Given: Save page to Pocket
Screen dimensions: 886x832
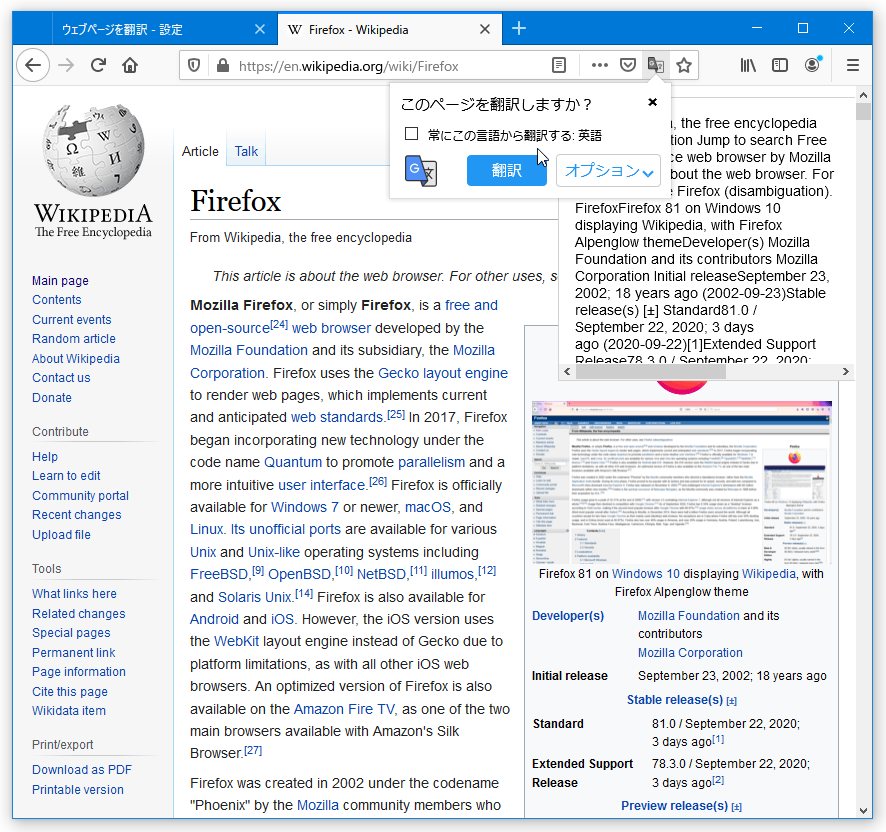Looking at the screenshot, I should 628,66.
